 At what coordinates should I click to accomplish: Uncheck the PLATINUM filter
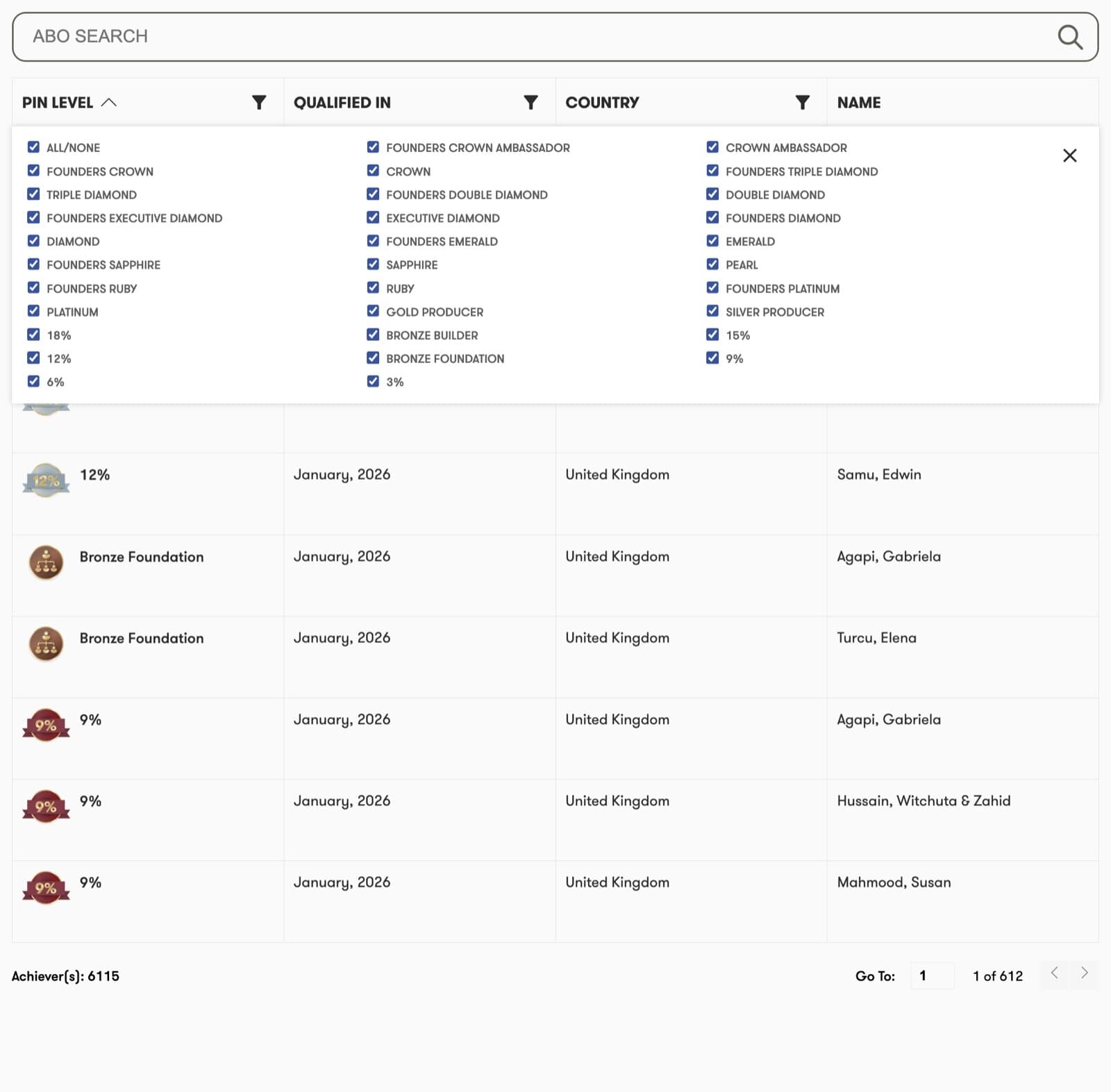point(33,311)
